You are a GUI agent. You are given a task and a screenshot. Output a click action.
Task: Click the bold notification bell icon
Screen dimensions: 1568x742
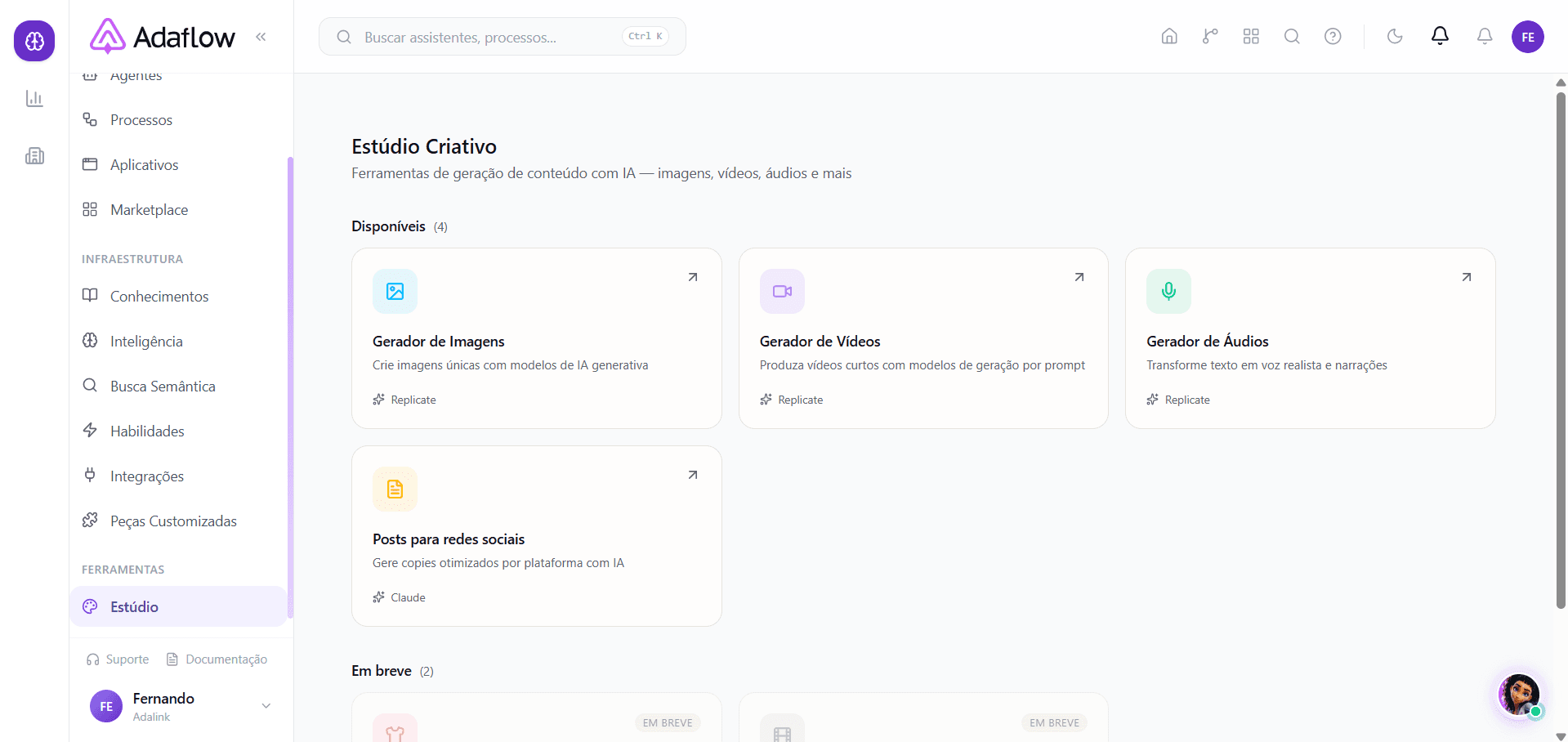click(1440, 36)
